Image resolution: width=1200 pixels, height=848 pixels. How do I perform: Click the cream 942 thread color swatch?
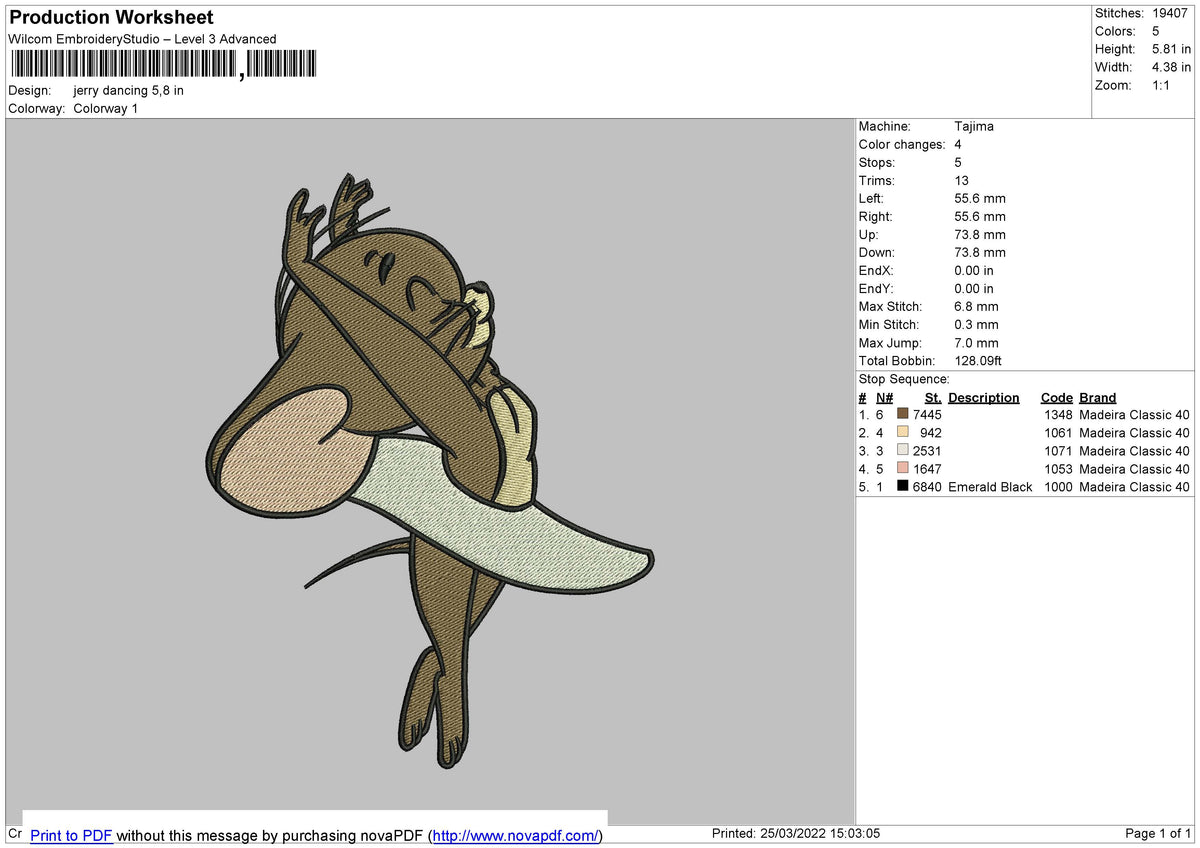(x=903, y=433)
